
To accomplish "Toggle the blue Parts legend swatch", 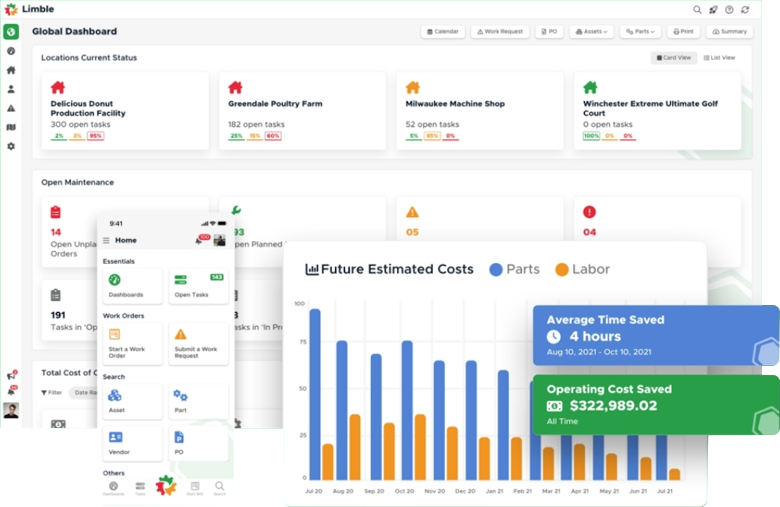I will (496, 270).
